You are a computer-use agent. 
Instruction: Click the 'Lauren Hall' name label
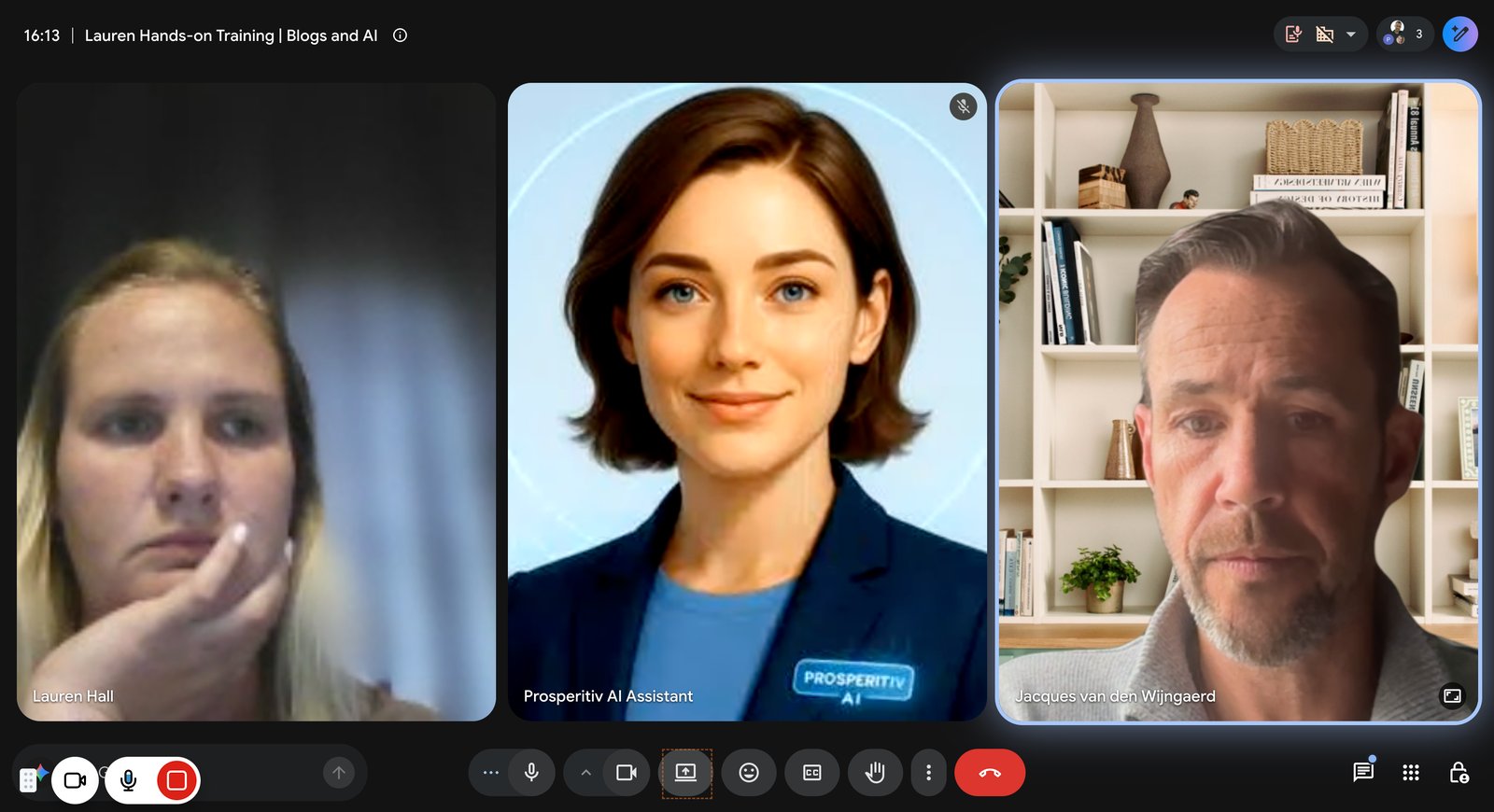(x=73, y=696)
